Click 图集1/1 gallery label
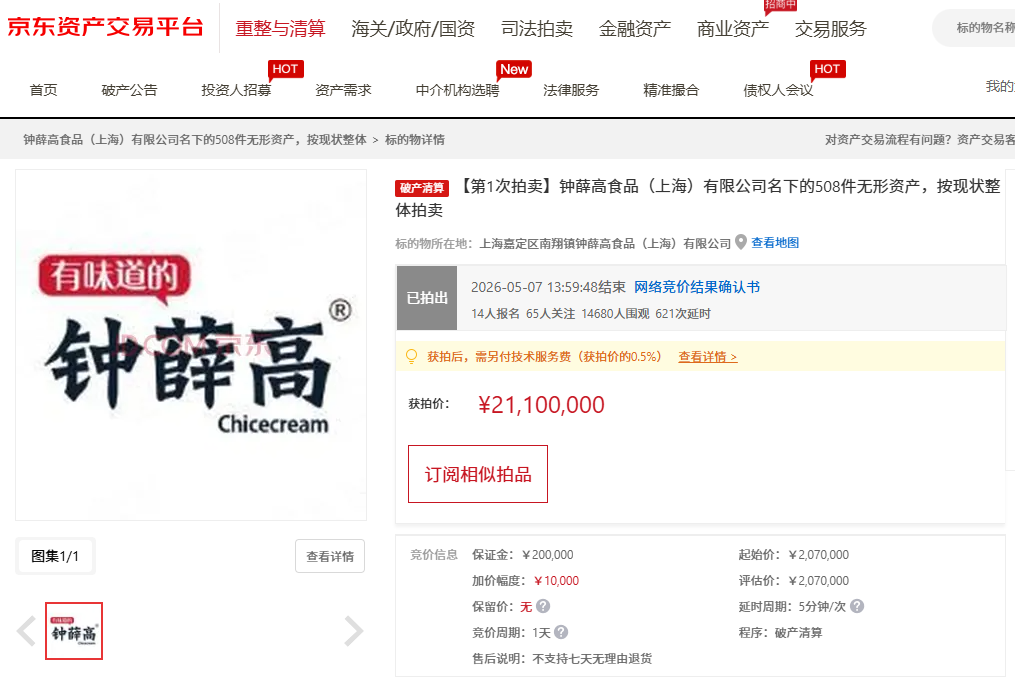The width and height of the screenshot is (1015, 677). pyautogui.click(x=55, y=556)
